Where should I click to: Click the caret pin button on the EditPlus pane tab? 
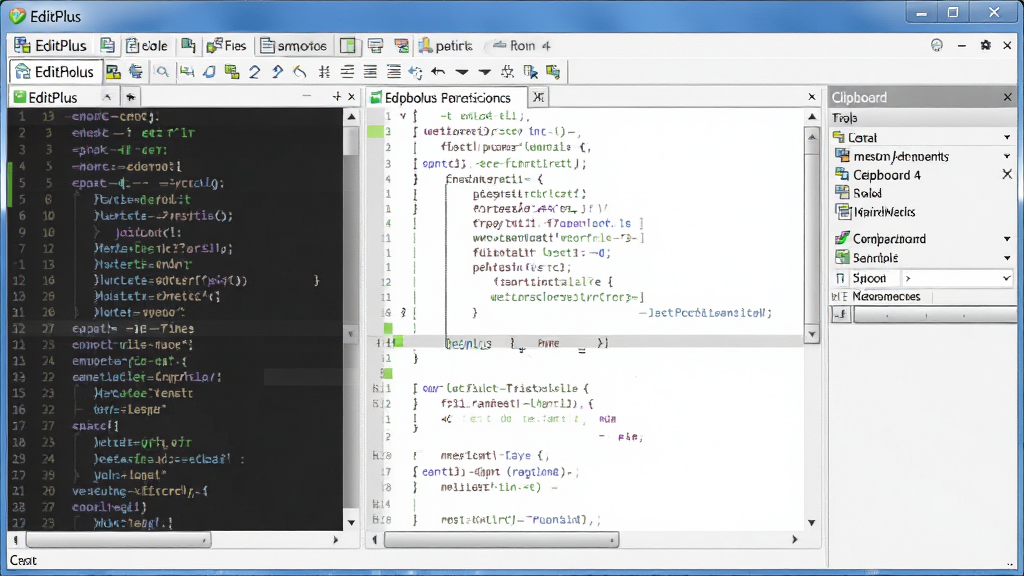107,97
